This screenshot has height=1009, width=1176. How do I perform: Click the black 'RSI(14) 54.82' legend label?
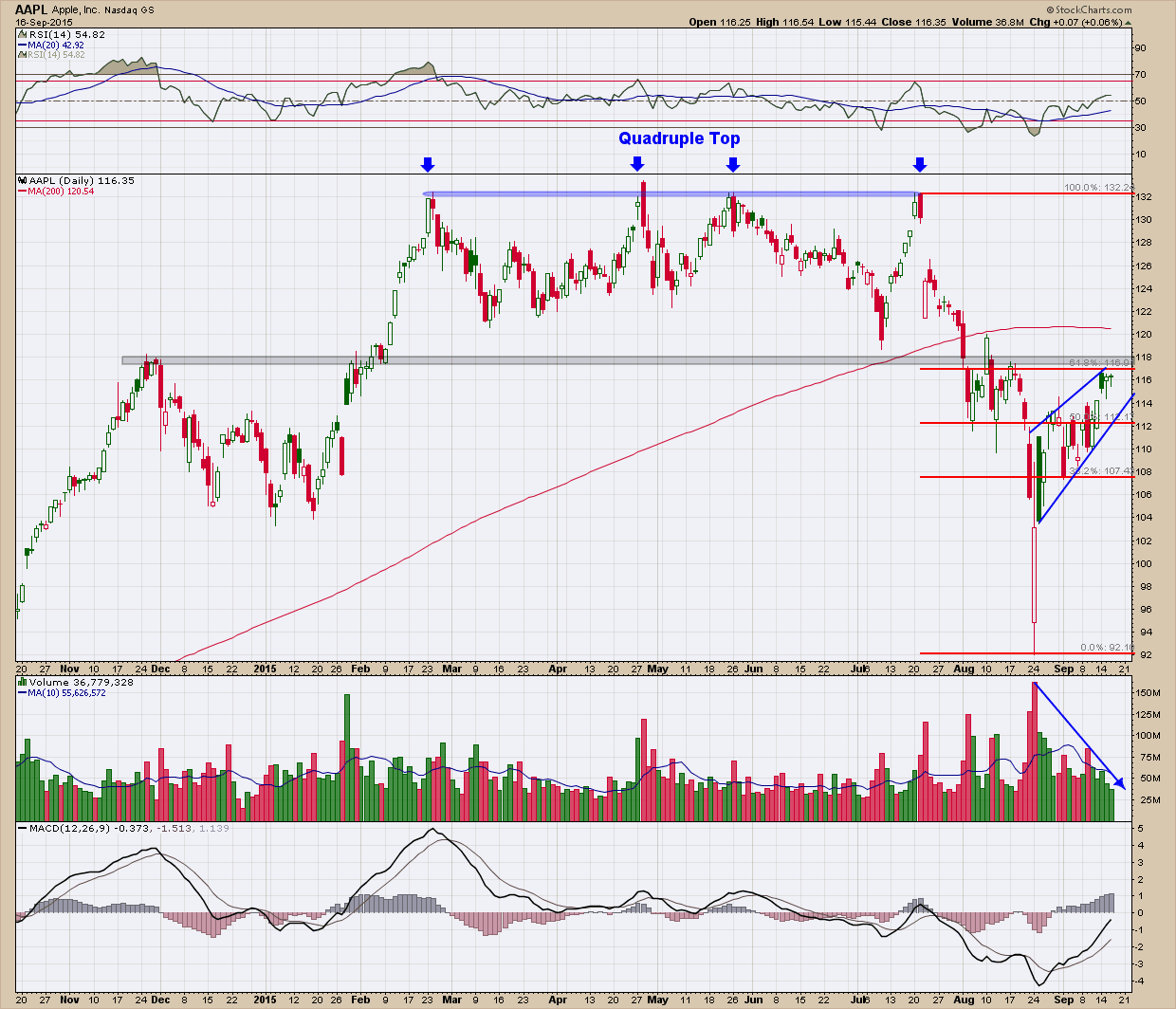66,34
